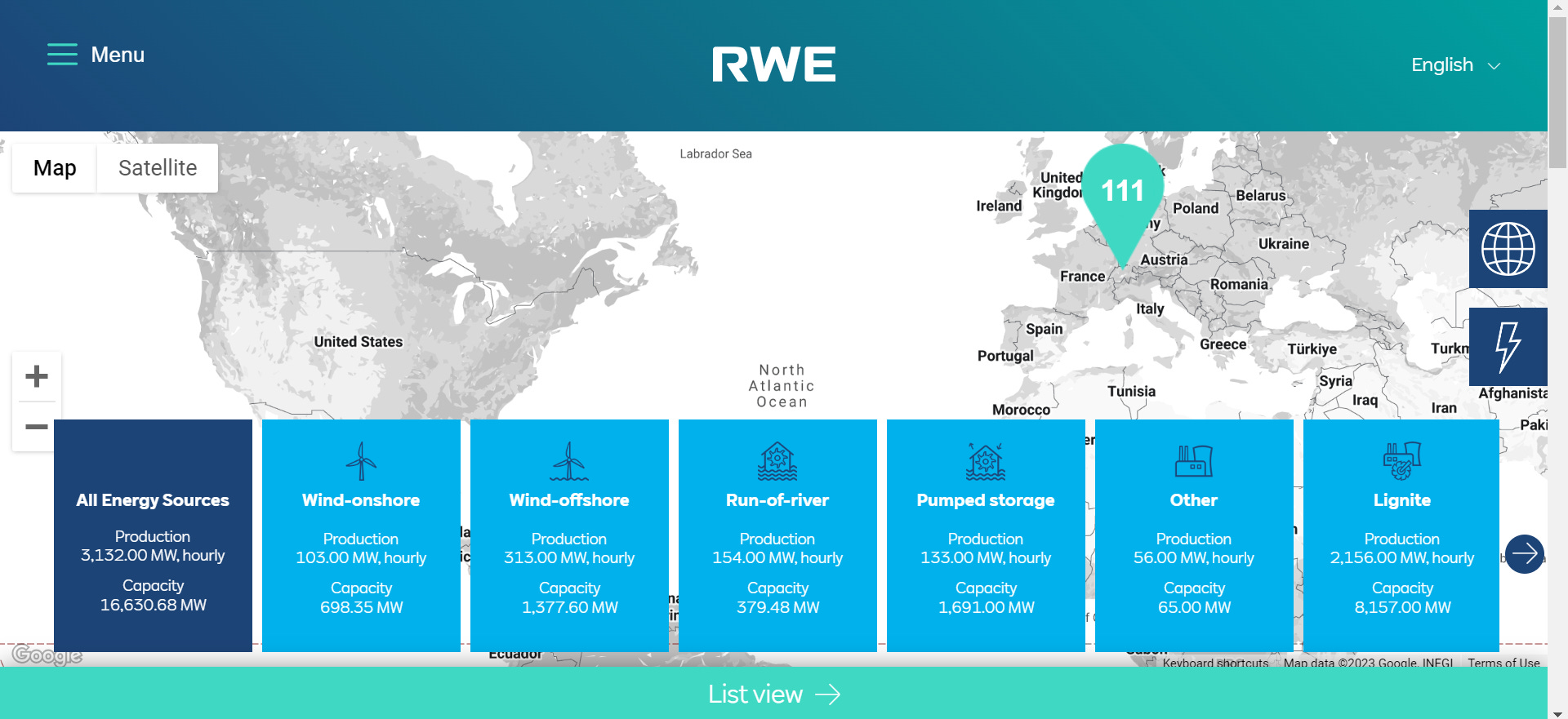This screenshot has height=719, width=1568.
Task: Click 1,691.00 MW capacity value
Action: pyautogui.click(x=987, y=608)
